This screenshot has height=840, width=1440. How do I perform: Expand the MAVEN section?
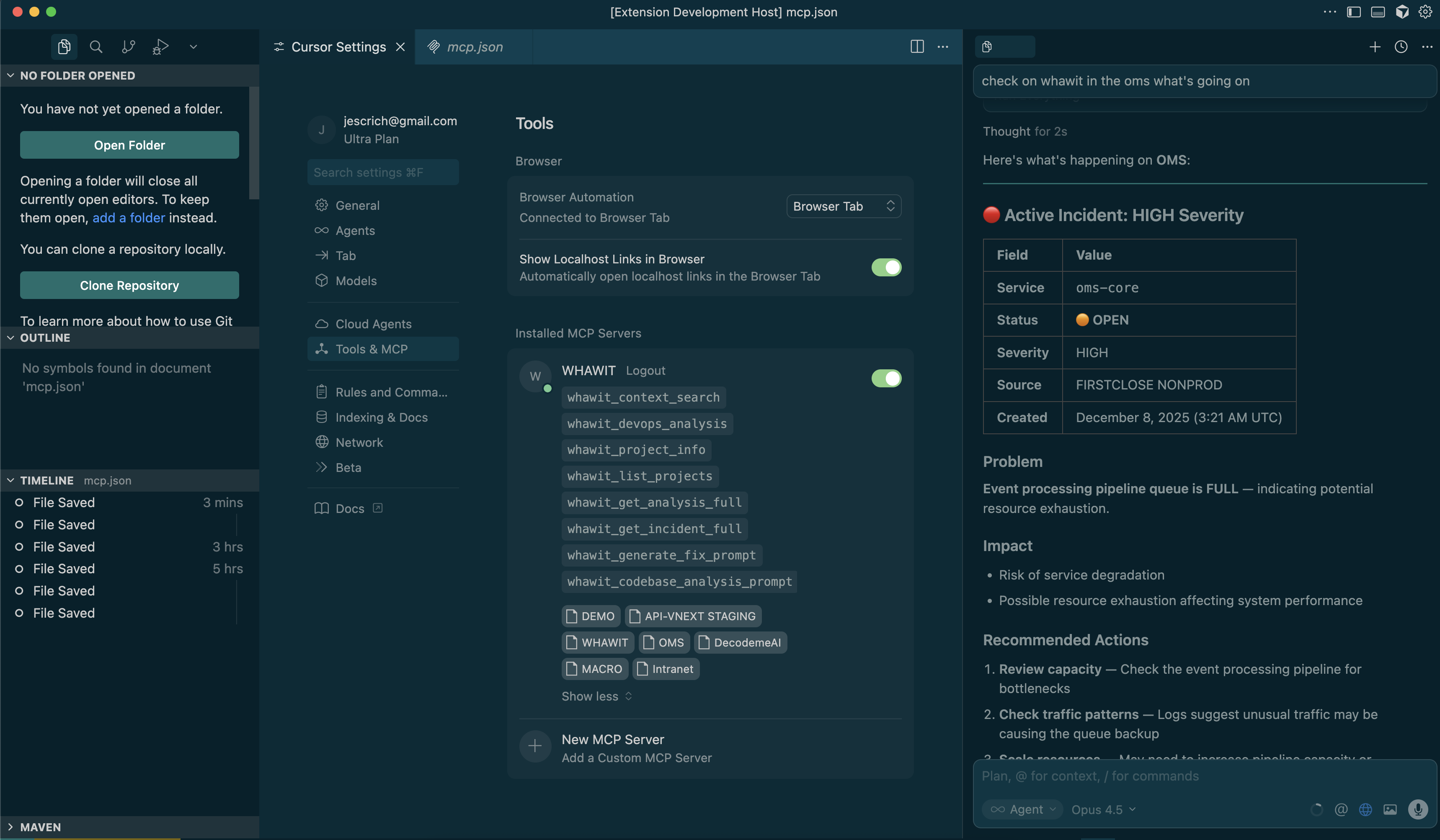pyautogui.click(x=40, y=827)
